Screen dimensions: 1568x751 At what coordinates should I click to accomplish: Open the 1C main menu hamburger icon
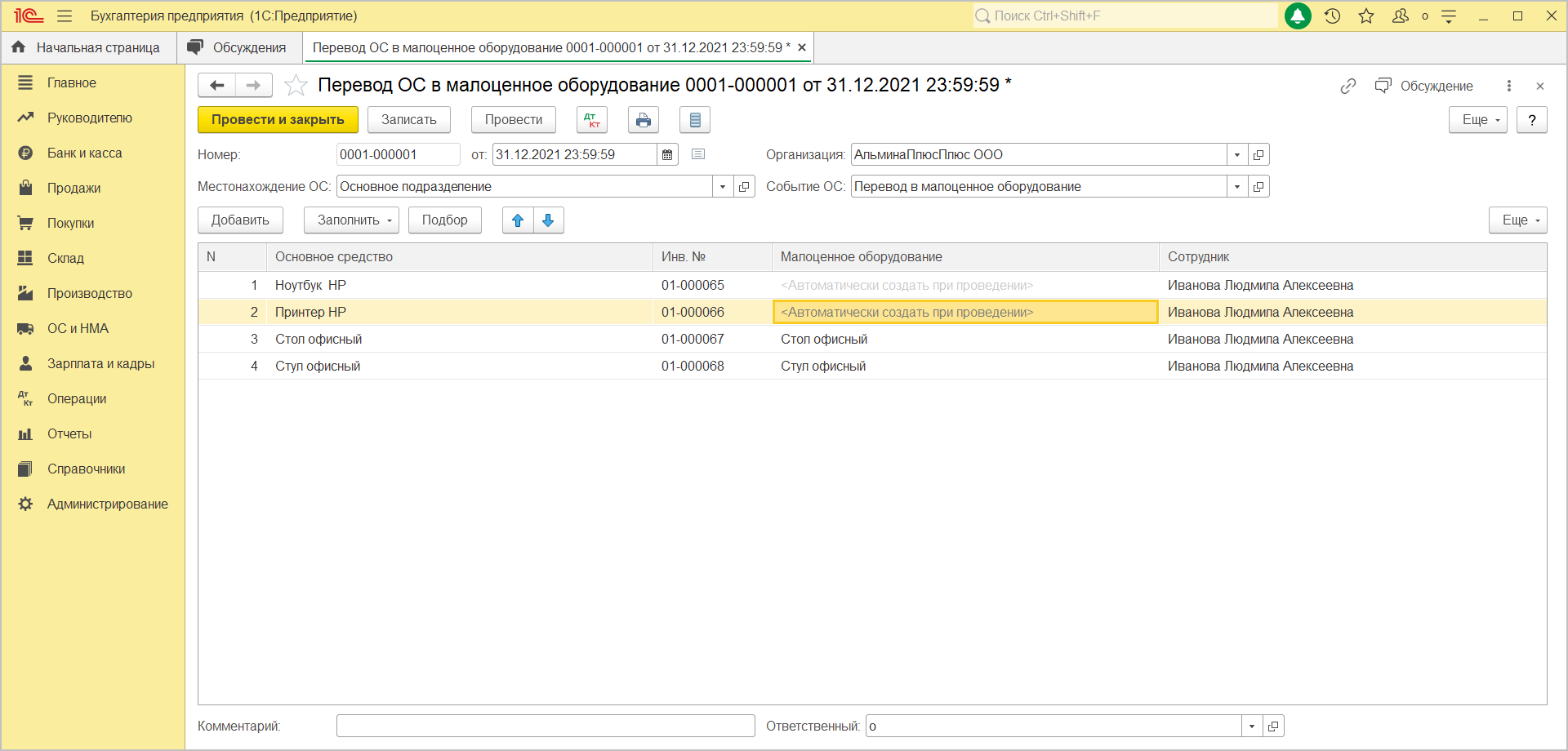[65, 16]
